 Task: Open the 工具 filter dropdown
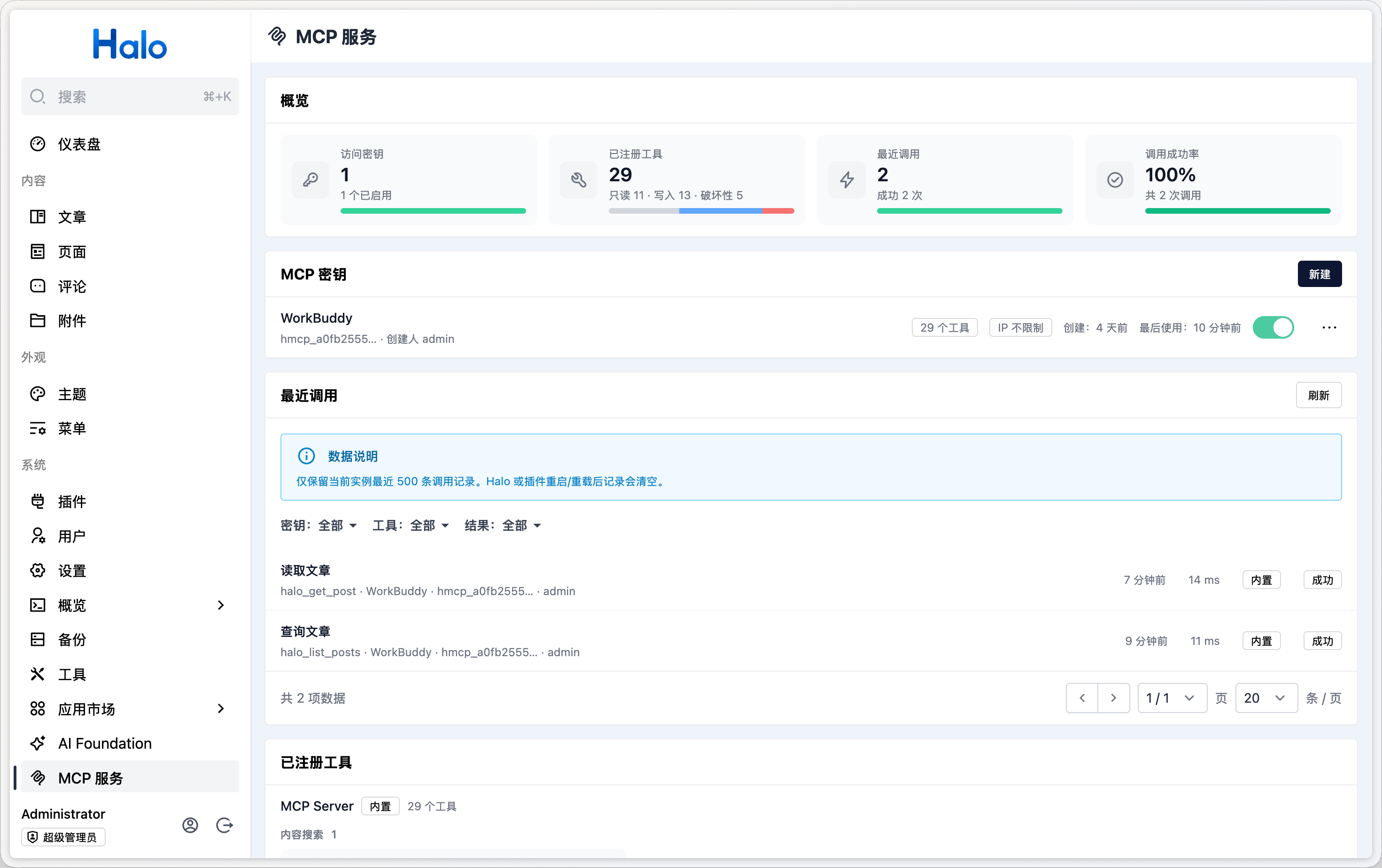tap(411, 525)
